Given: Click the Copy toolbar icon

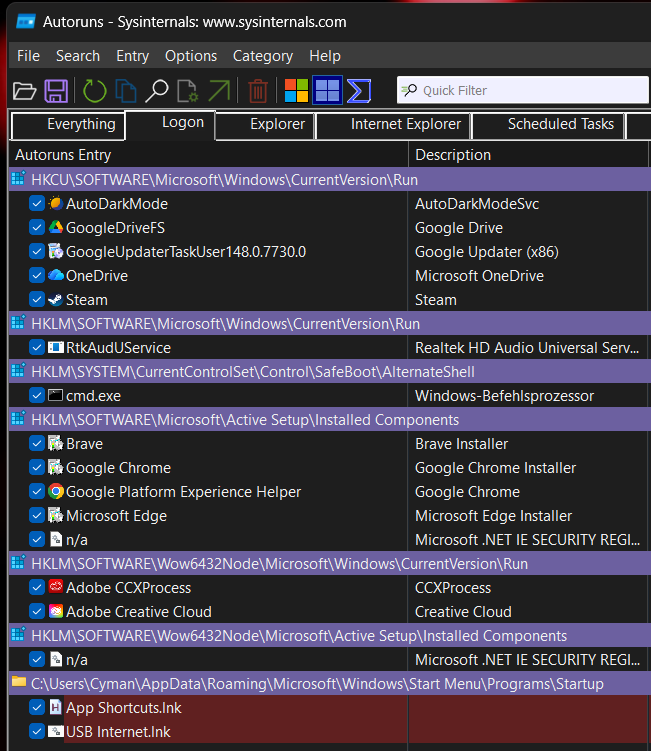Looking at the screenshot, I should (x=126, y=91).
